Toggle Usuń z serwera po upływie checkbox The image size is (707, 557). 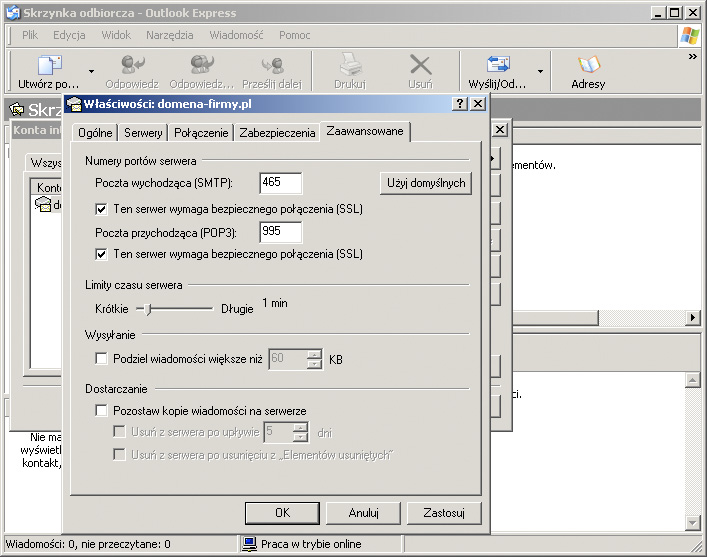tap(119, 432)
